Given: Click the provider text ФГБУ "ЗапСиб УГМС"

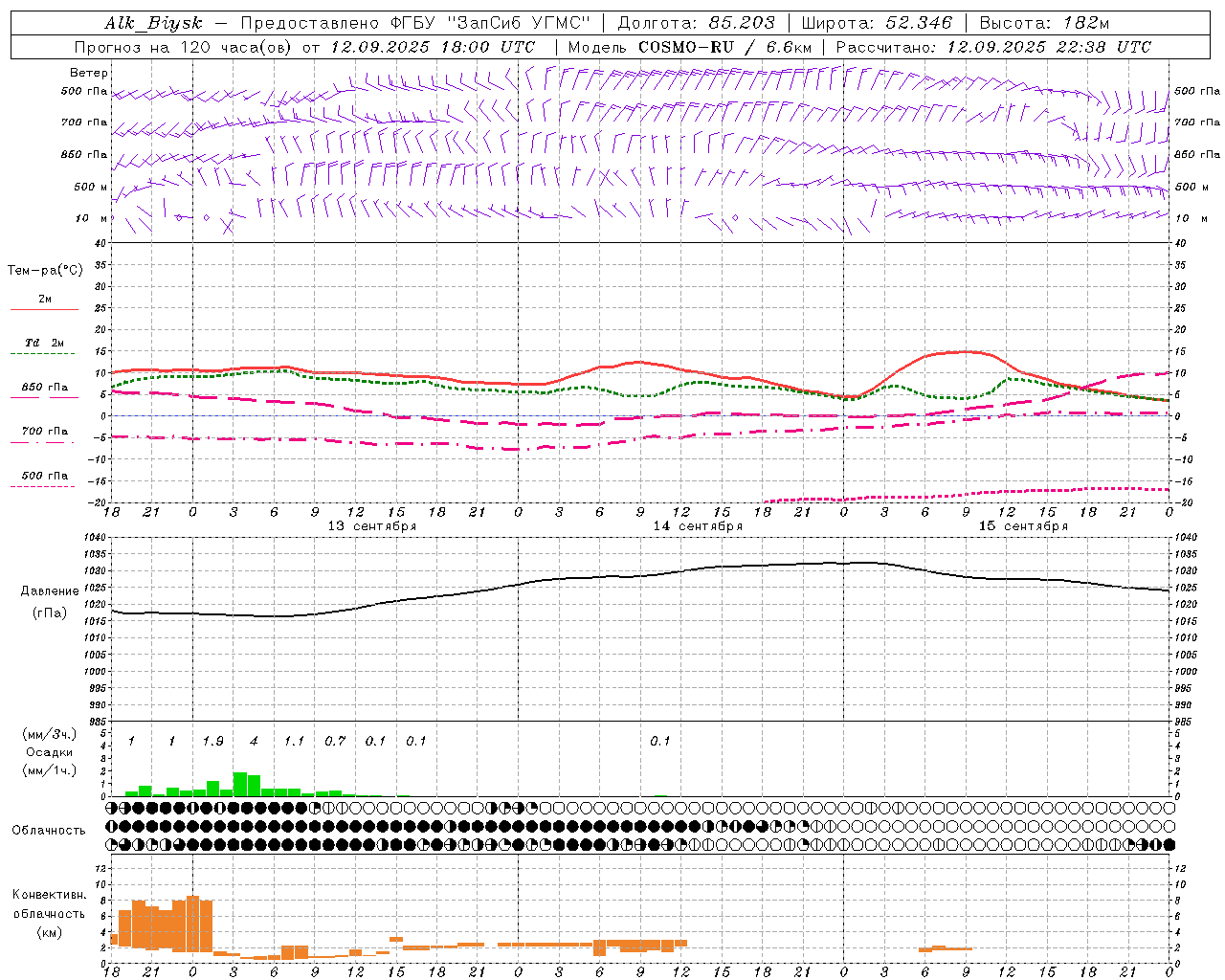Looking at the screenshot, I should [492, 23].
